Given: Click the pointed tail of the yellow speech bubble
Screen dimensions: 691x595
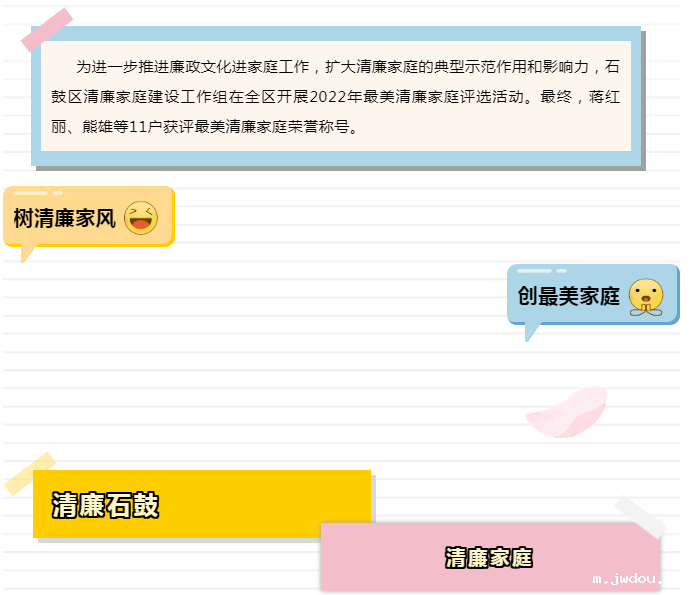Looking at the screenshot, I should pos(27,252).
